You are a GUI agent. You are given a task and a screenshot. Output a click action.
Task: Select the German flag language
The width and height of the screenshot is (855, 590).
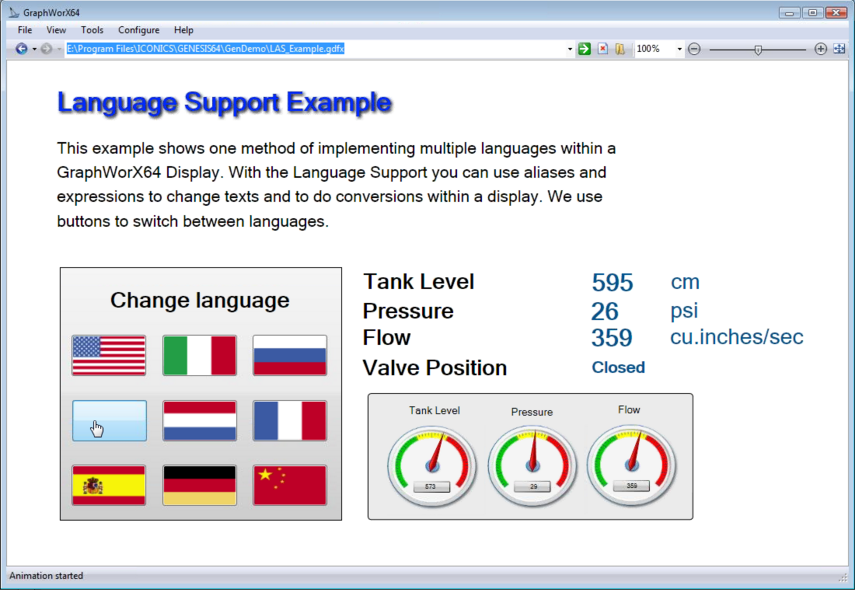(x=200, y=485)
